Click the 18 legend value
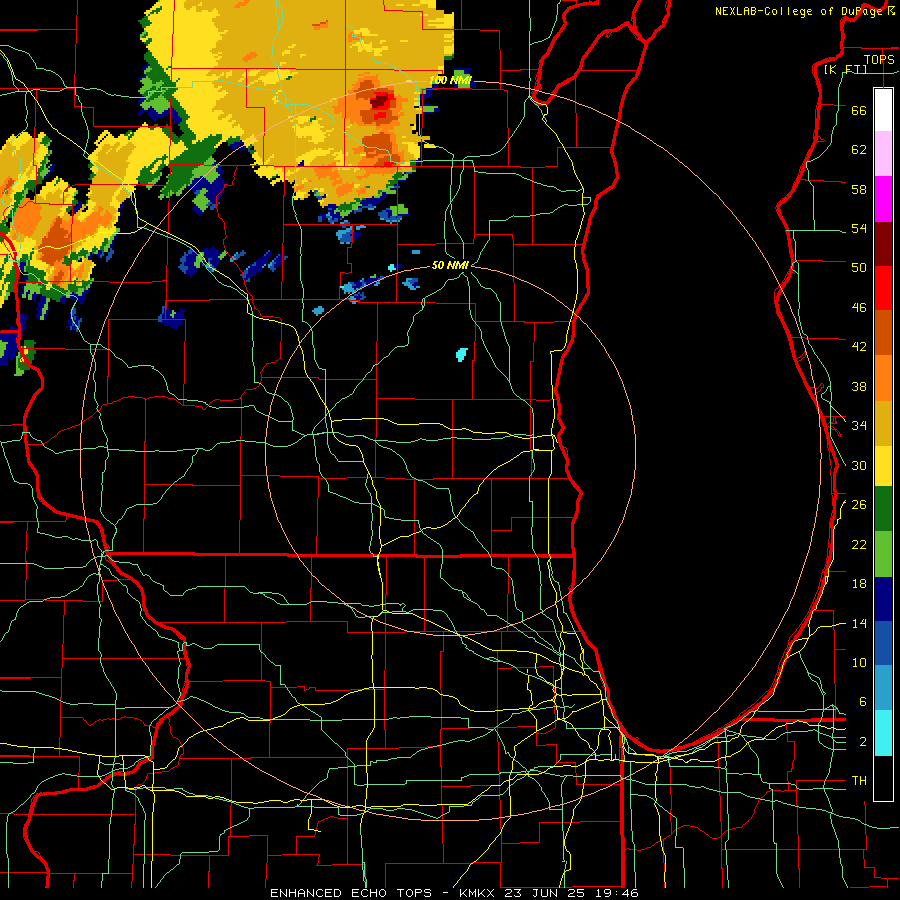Viewport: 900px width, 900px height. pos(859,584)
